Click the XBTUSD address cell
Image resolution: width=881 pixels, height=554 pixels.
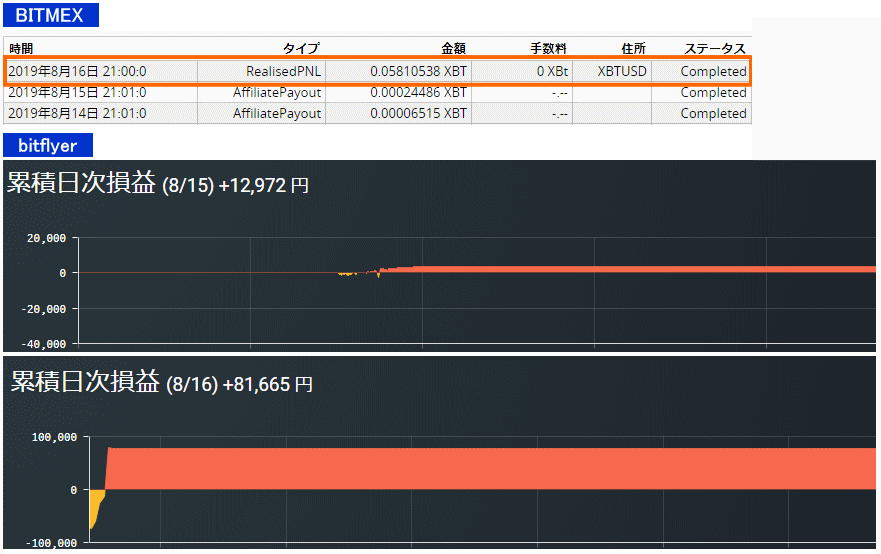622,72
